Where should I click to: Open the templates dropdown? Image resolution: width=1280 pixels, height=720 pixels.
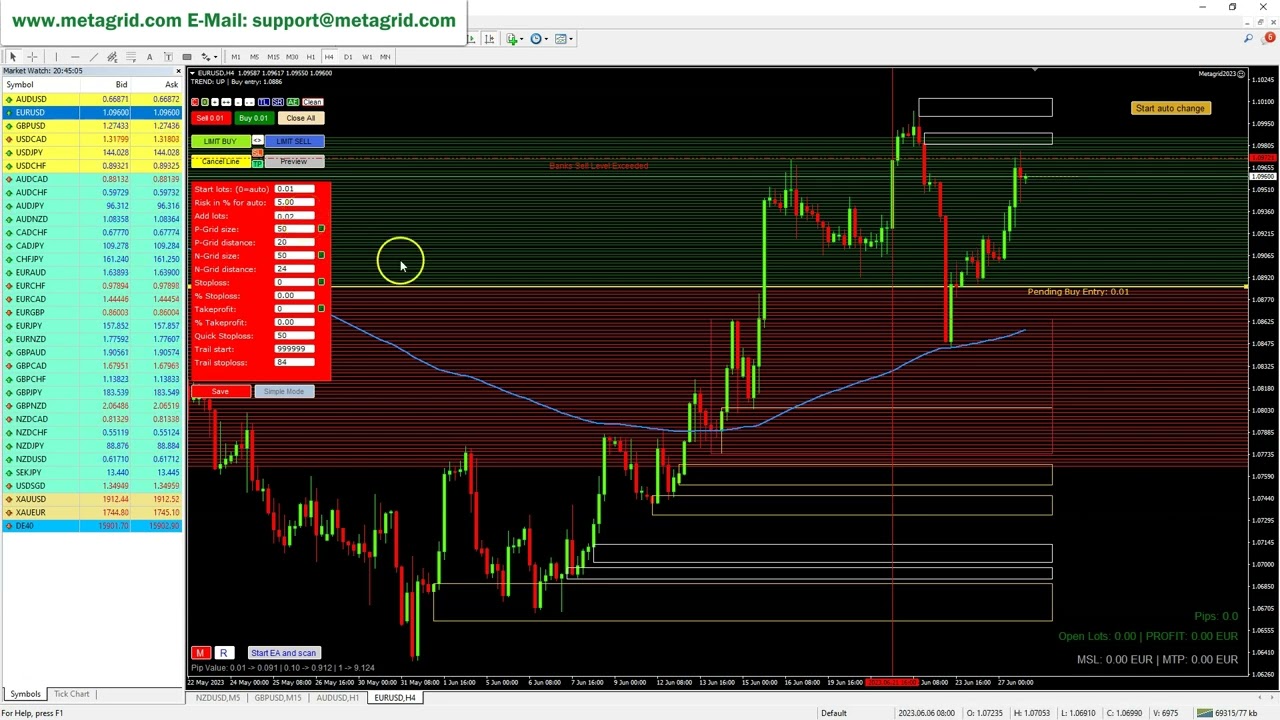coord(565,38)
